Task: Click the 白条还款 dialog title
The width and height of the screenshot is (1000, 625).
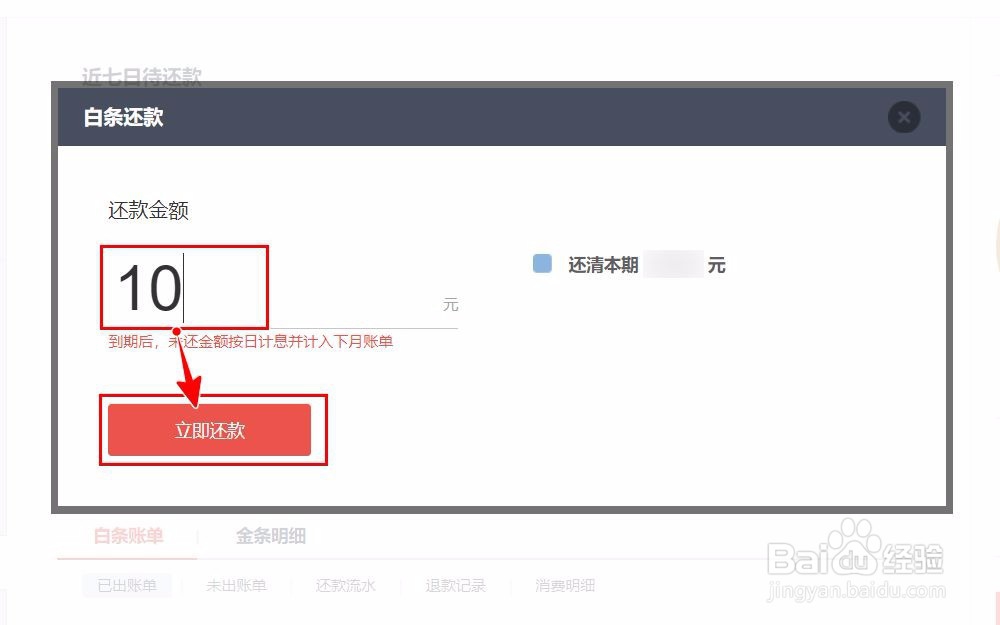Action: point(124,117)
